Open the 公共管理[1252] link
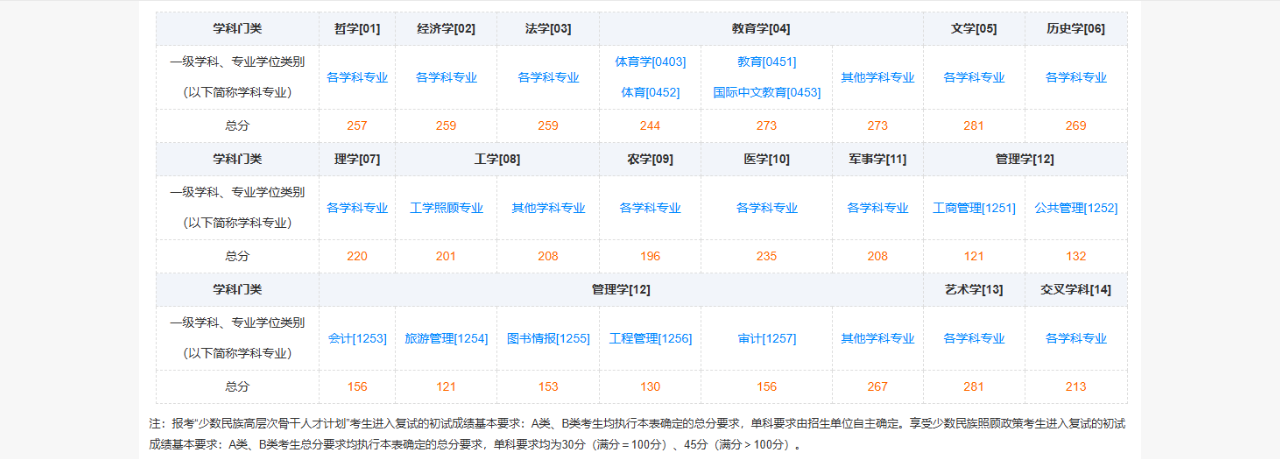Screen dimensions: 1280x459 pos(1076,209)
